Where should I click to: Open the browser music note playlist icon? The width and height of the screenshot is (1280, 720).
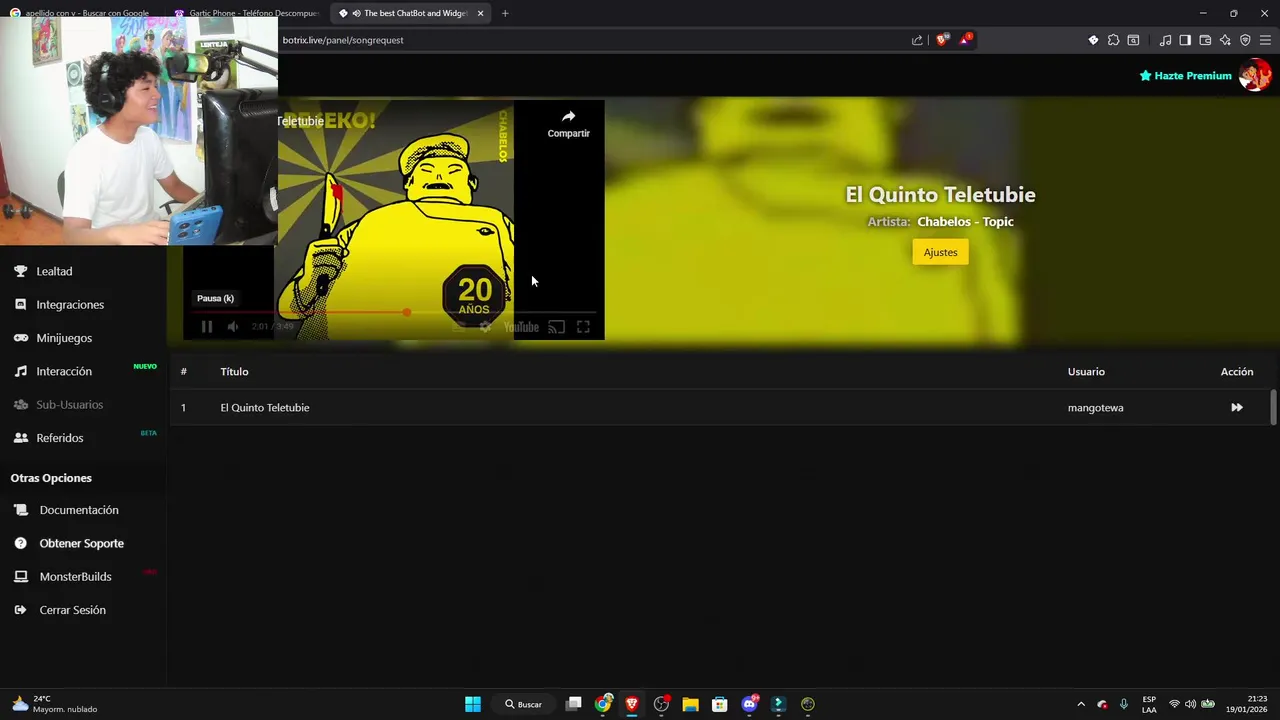tap(1165, 40)
